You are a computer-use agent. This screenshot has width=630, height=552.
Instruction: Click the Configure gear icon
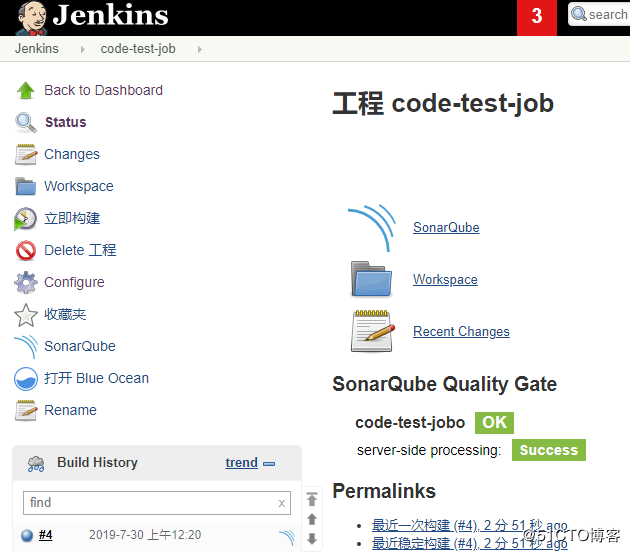[x=26, y=282]
